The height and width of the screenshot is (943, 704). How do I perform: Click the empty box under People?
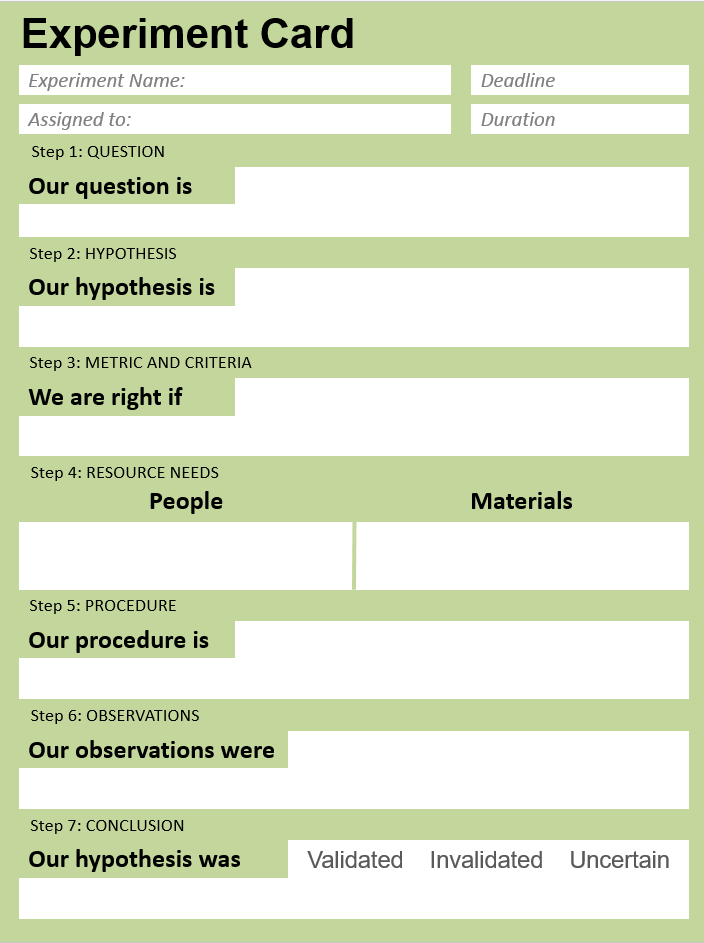[185, 556]
